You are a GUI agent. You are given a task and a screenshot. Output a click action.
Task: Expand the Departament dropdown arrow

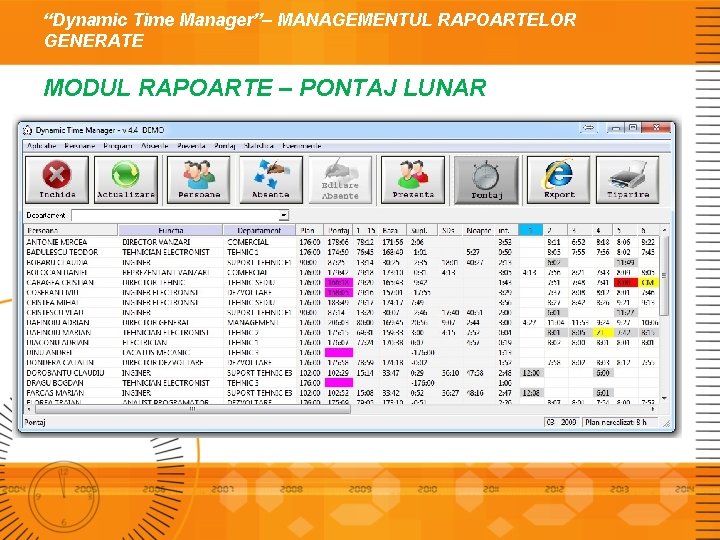click(284, 215)
